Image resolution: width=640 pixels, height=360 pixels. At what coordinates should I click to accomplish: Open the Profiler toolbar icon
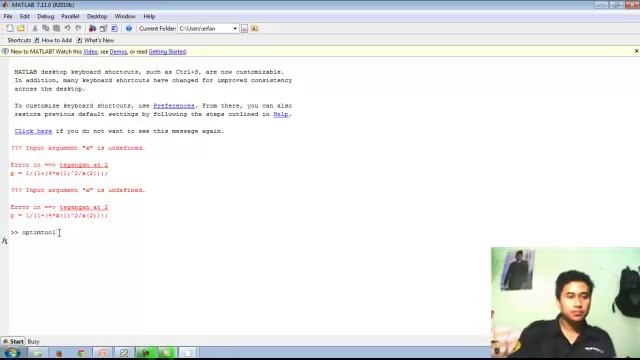pyautogui.click(x=114, y=28)
